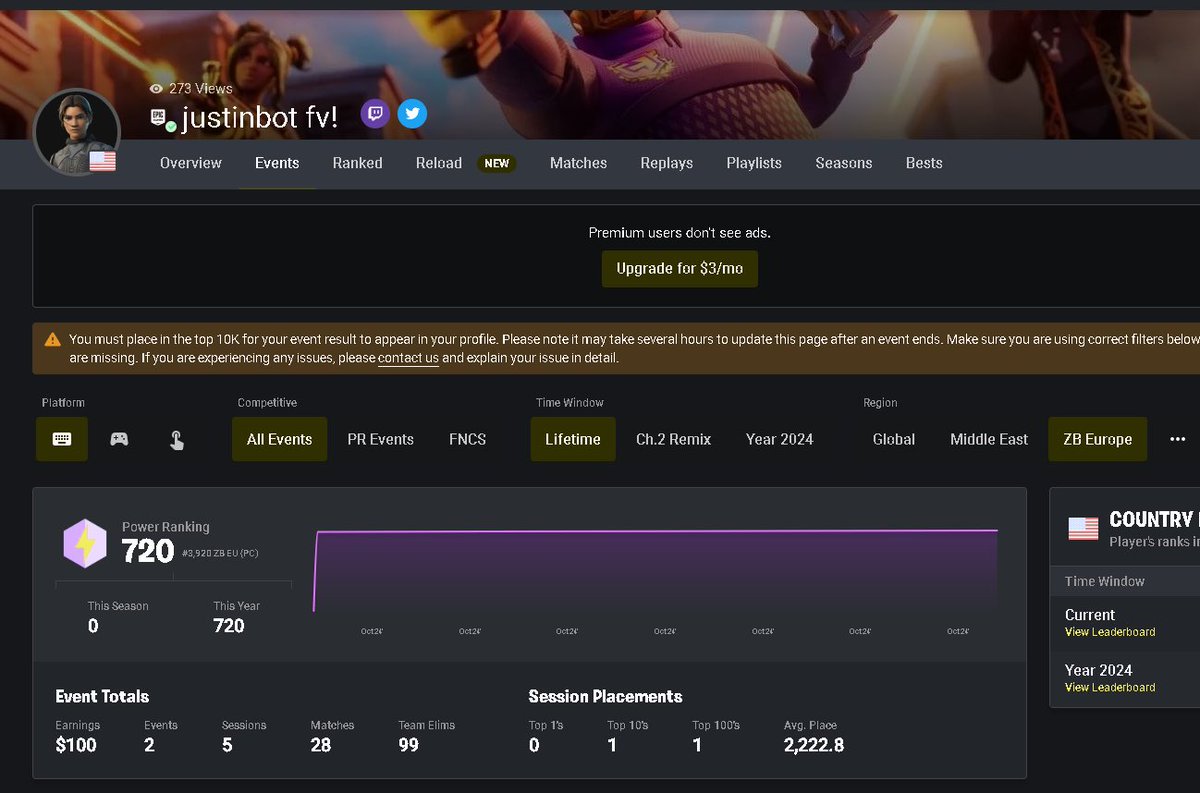This screenshot has height=793, width=1200.
Task: Select the keyboard/mouse platform filter
Action: click(61, 439)
